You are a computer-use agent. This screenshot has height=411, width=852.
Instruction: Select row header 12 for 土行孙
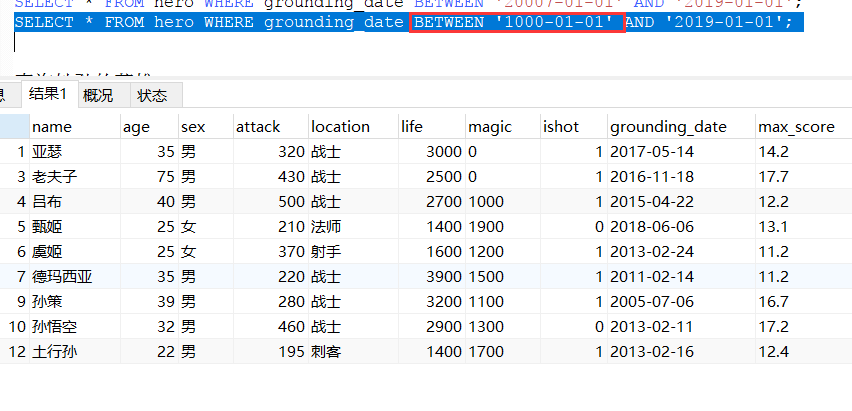click(x=15, y=352)
